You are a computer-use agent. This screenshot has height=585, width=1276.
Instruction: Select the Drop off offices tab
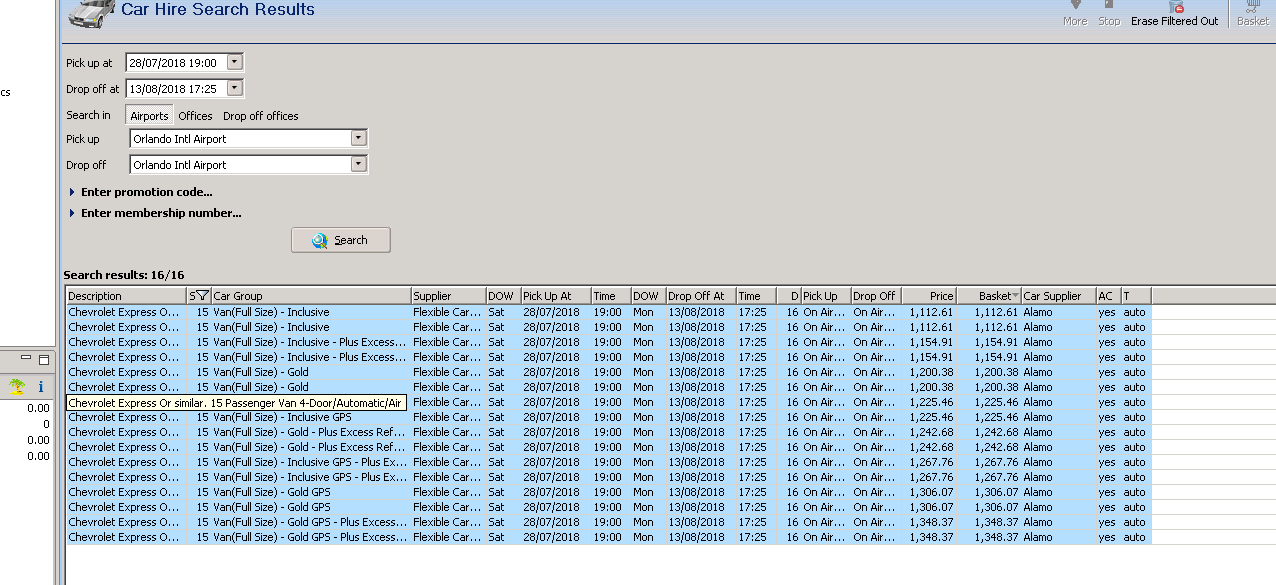click(260, 116)
